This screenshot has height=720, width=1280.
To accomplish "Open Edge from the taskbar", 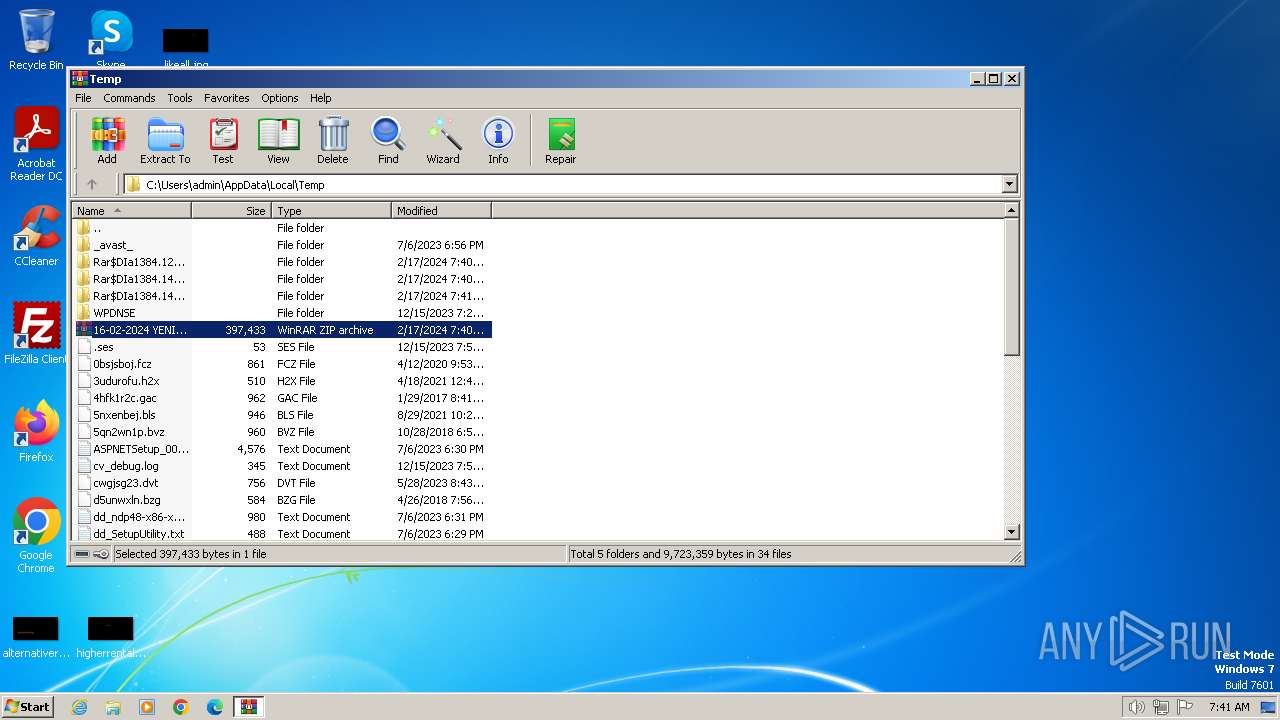I will pyautogui.click(x=215, y=707).
